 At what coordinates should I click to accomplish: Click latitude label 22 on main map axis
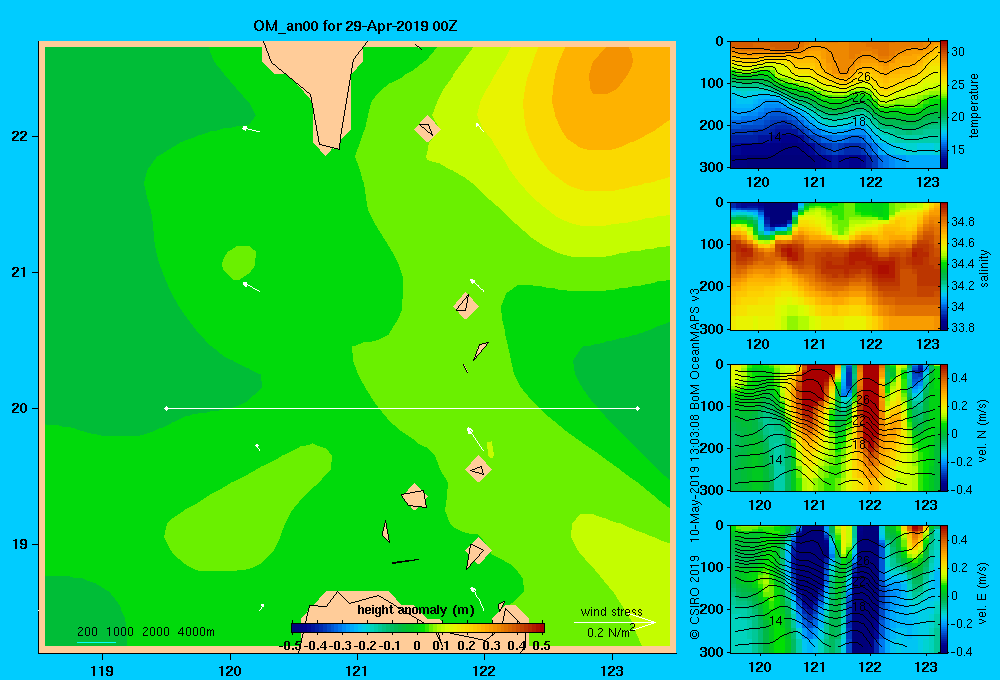[20, 136]
